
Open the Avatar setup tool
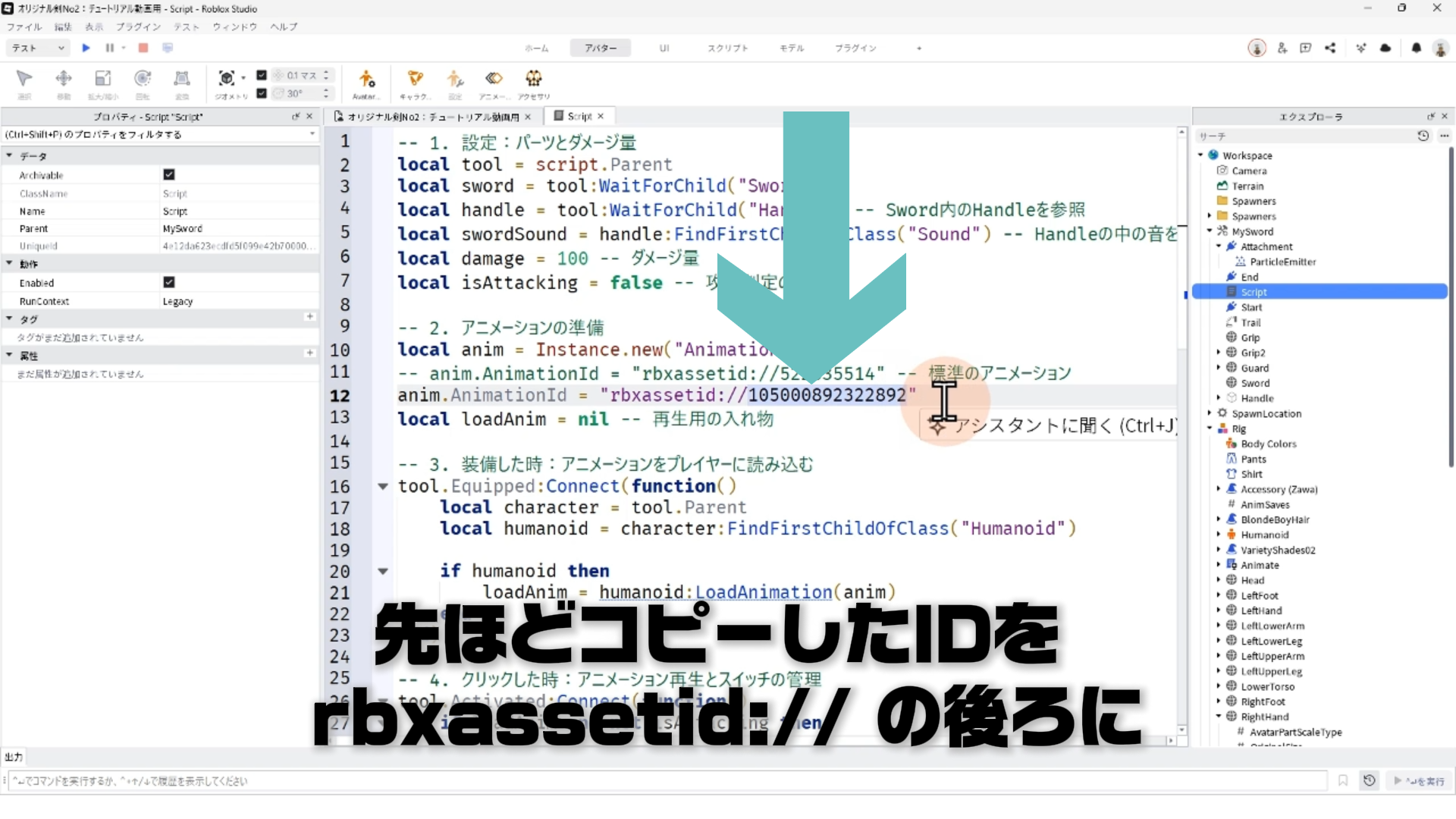pos(366,79)
